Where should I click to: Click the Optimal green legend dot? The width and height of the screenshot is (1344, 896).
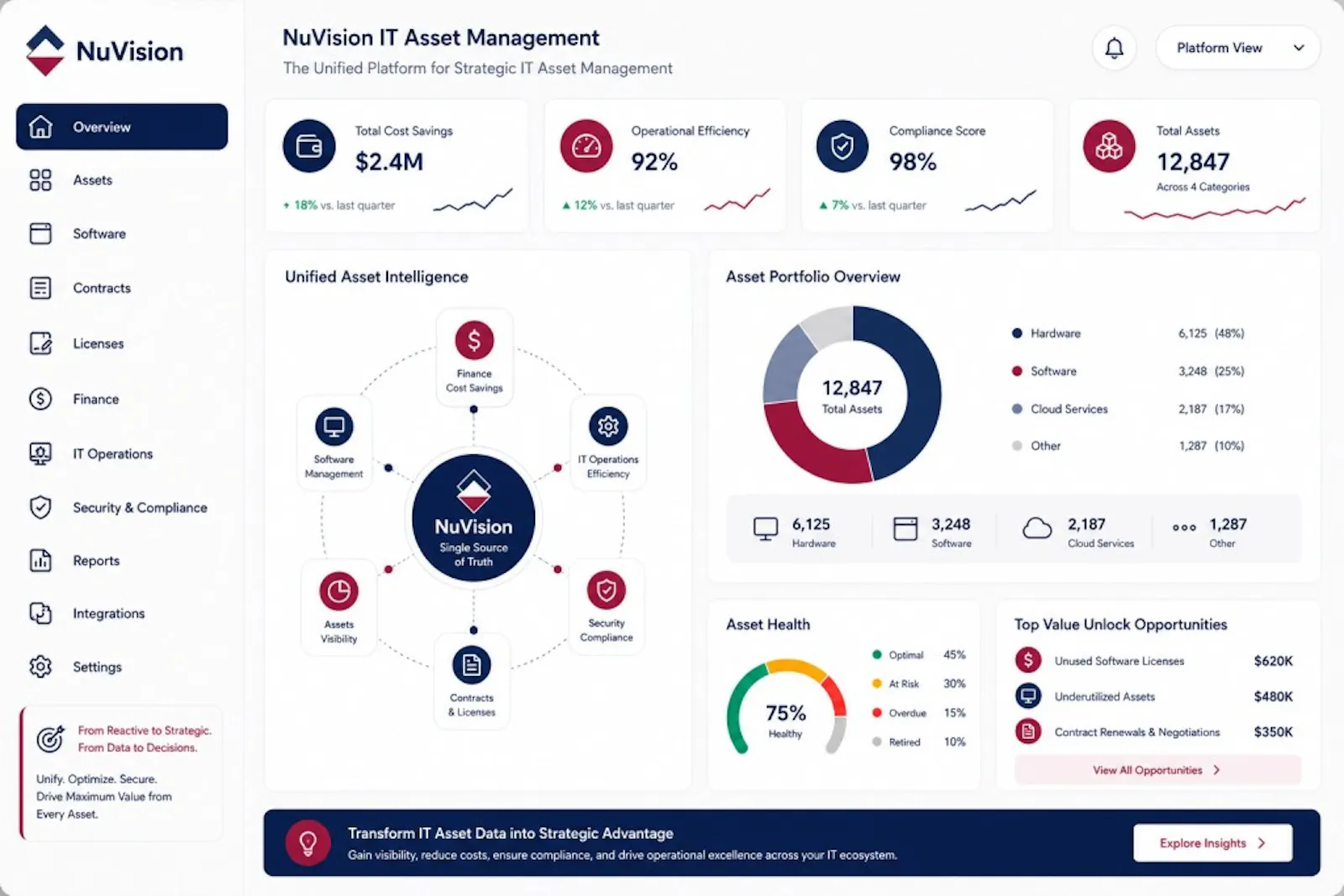pyautogui.click(x=877, y=655)
